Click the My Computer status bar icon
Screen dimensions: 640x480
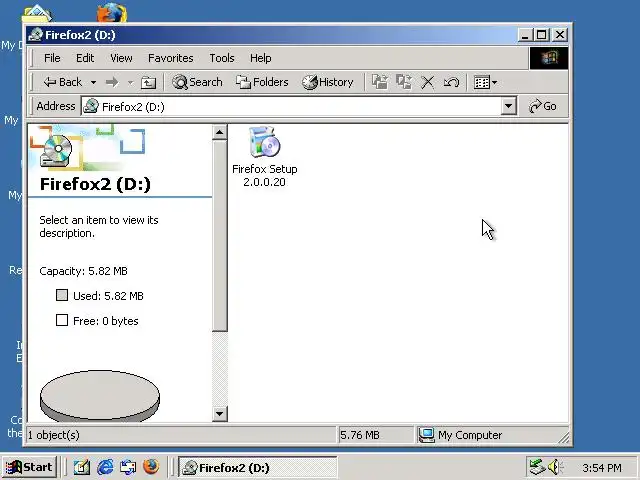click(426, 435)
